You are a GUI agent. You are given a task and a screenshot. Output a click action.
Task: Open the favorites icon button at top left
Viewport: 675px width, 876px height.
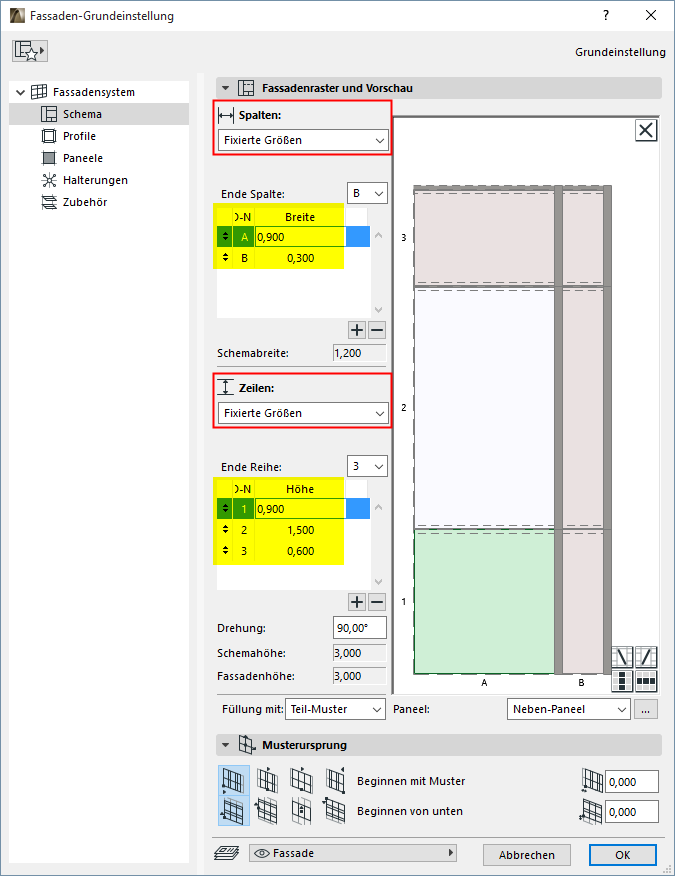coord(30,51)
